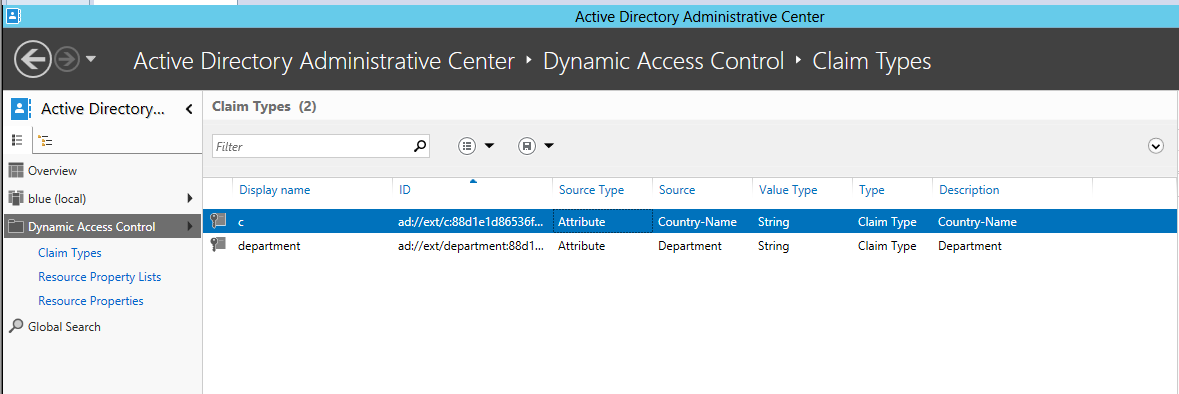Click the list view options icon
1179x394 pixels.
[x=468, y=146]
